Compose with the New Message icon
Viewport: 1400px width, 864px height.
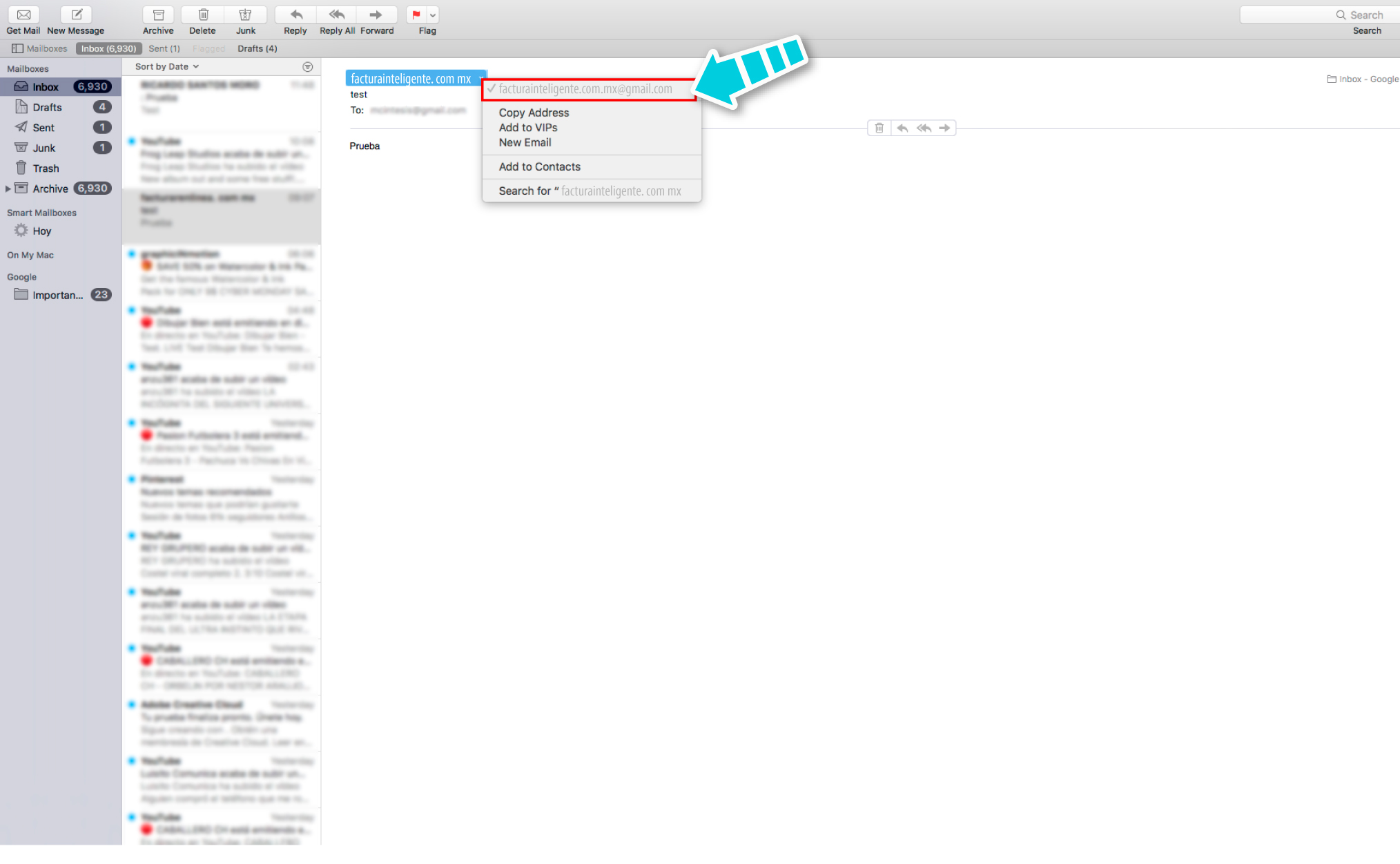coord(76,15)
